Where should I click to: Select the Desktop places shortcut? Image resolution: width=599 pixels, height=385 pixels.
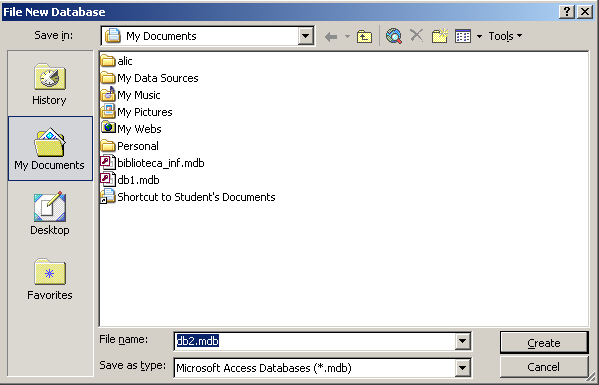click(x=50, y=214)
